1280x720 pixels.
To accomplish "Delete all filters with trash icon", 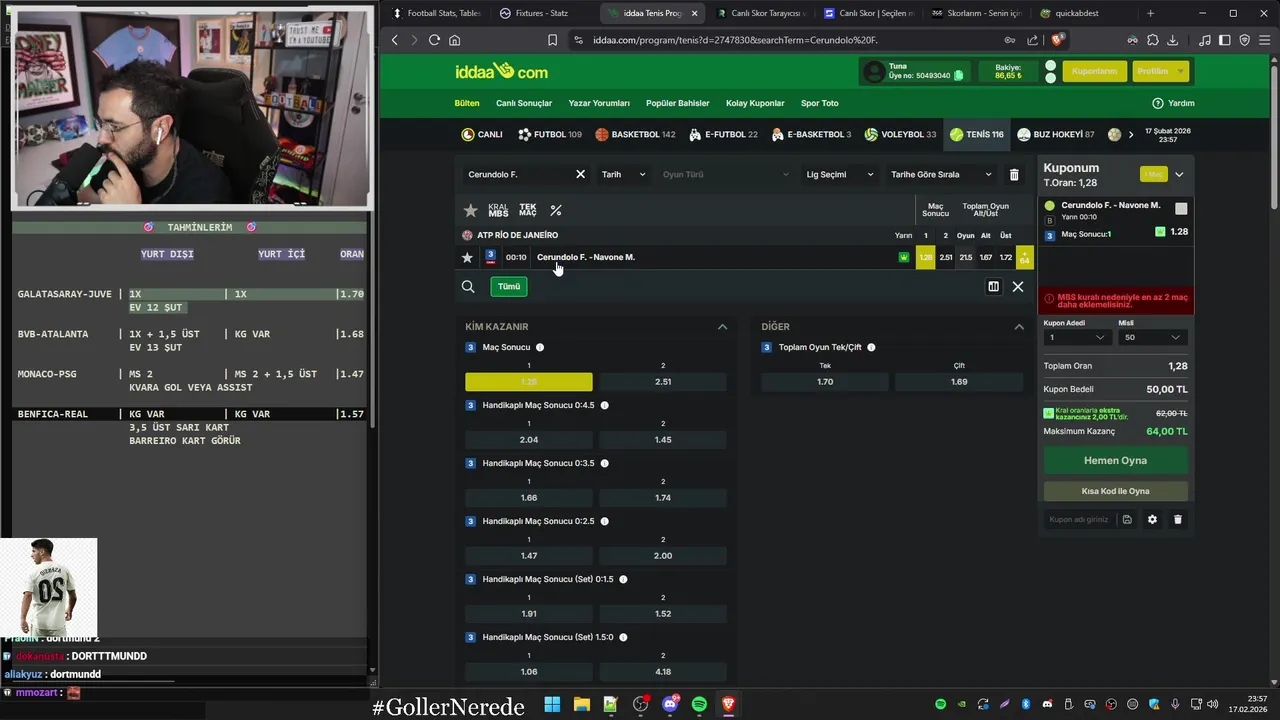I will coord(1014,174).
